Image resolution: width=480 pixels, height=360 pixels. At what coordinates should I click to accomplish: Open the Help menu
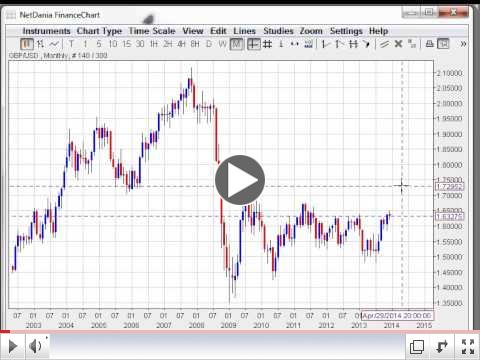coord(378,31)
